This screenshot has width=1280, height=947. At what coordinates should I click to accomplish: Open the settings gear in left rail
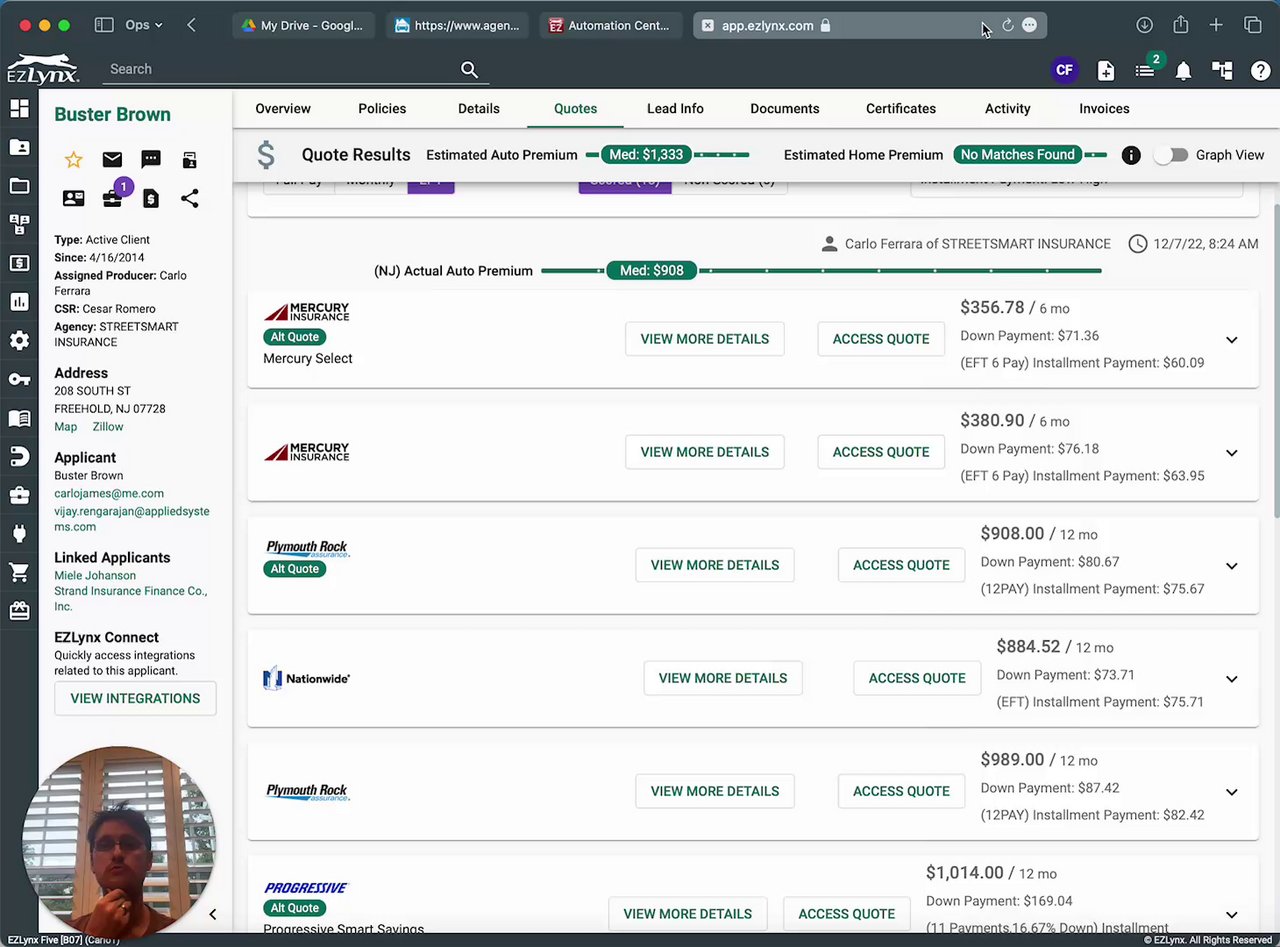[x=19, y=340]
